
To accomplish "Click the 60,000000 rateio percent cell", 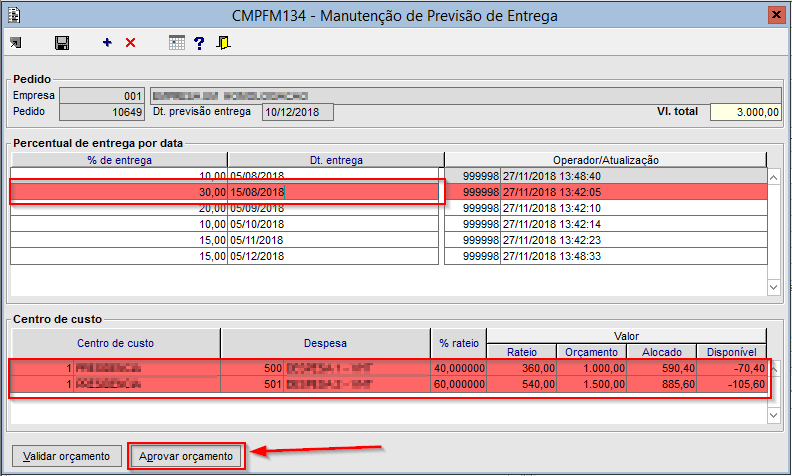I will (459, 385).
